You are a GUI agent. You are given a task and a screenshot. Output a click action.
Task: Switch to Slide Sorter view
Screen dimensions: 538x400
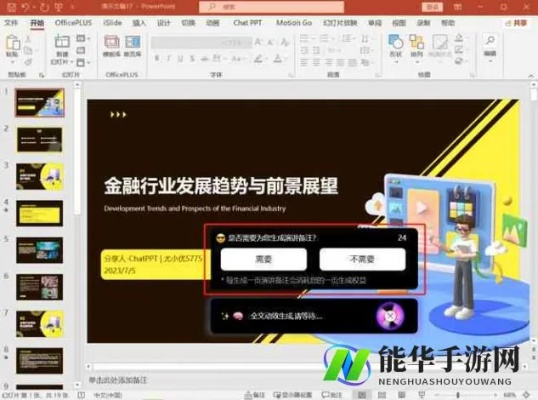point(382,395)
